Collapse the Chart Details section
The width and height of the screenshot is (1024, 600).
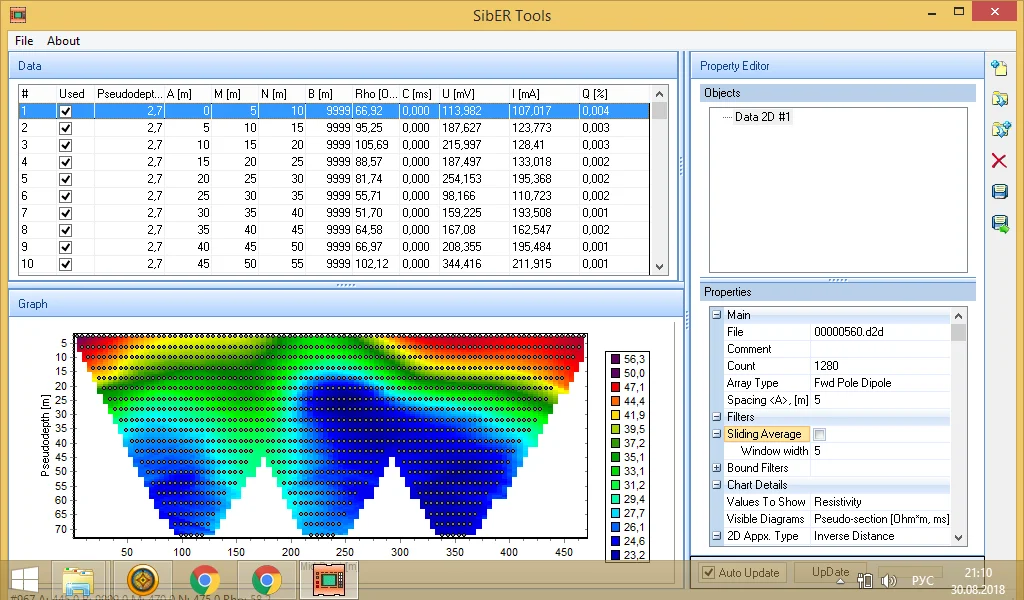coord(716,485)
